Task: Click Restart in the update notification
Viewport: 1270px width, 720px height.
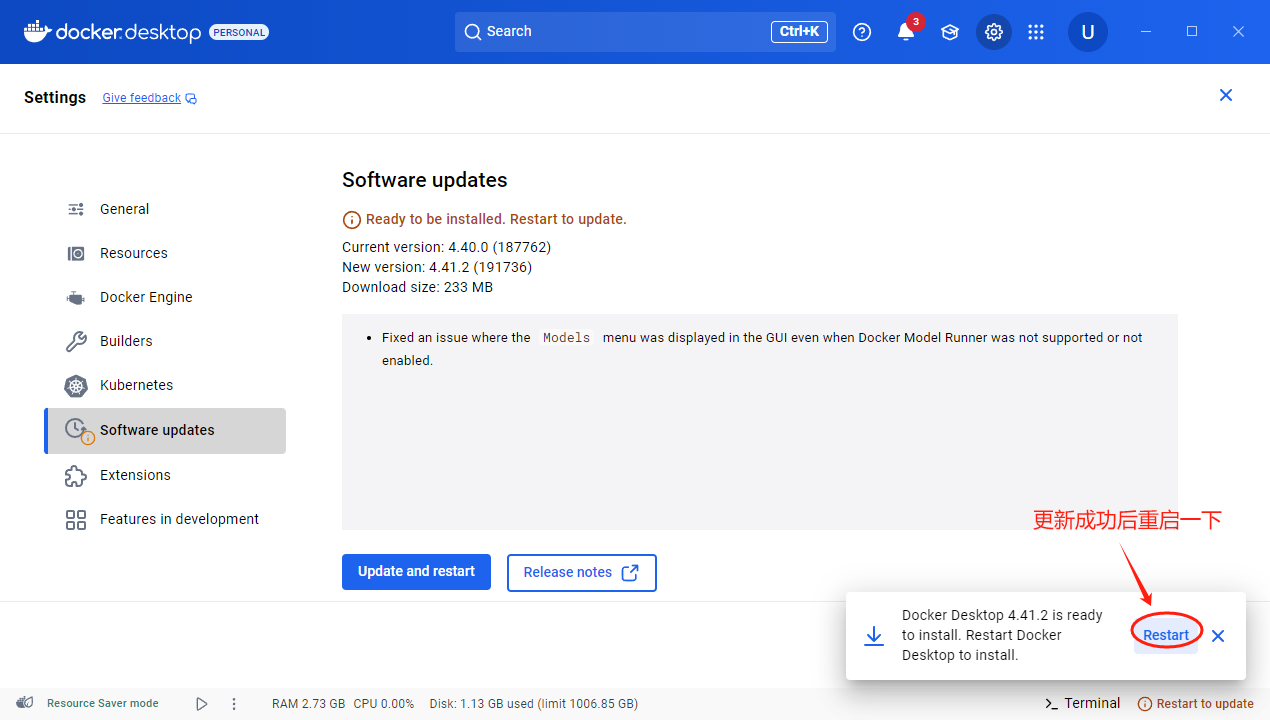Action: click(1166, 635)
